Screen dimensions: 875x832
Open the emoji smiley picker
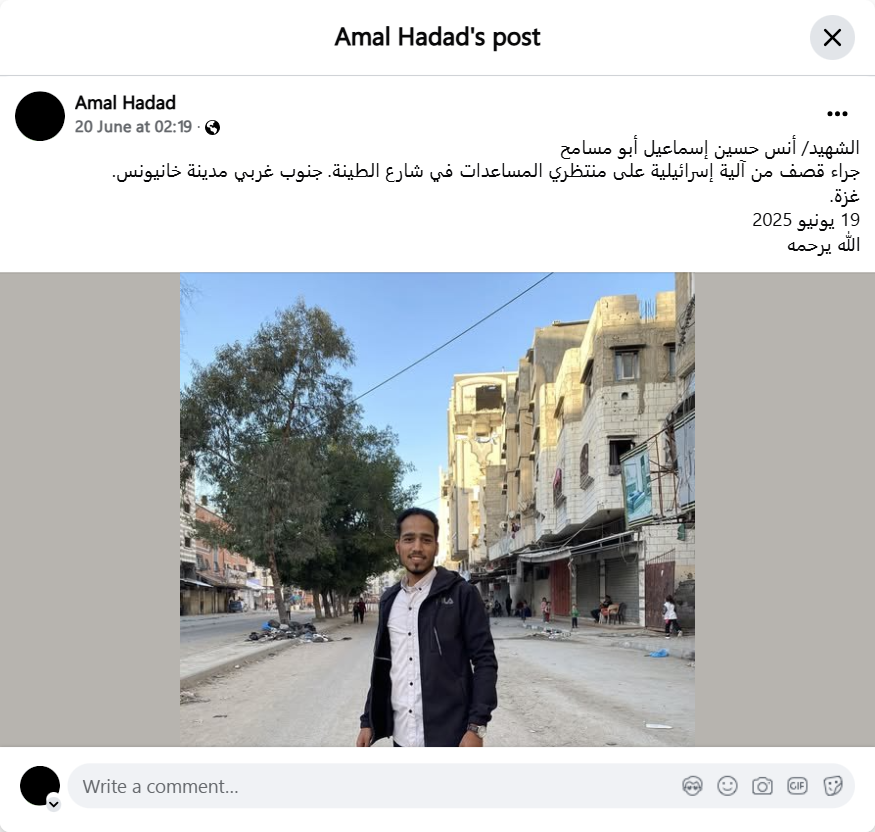coord(727,786)
